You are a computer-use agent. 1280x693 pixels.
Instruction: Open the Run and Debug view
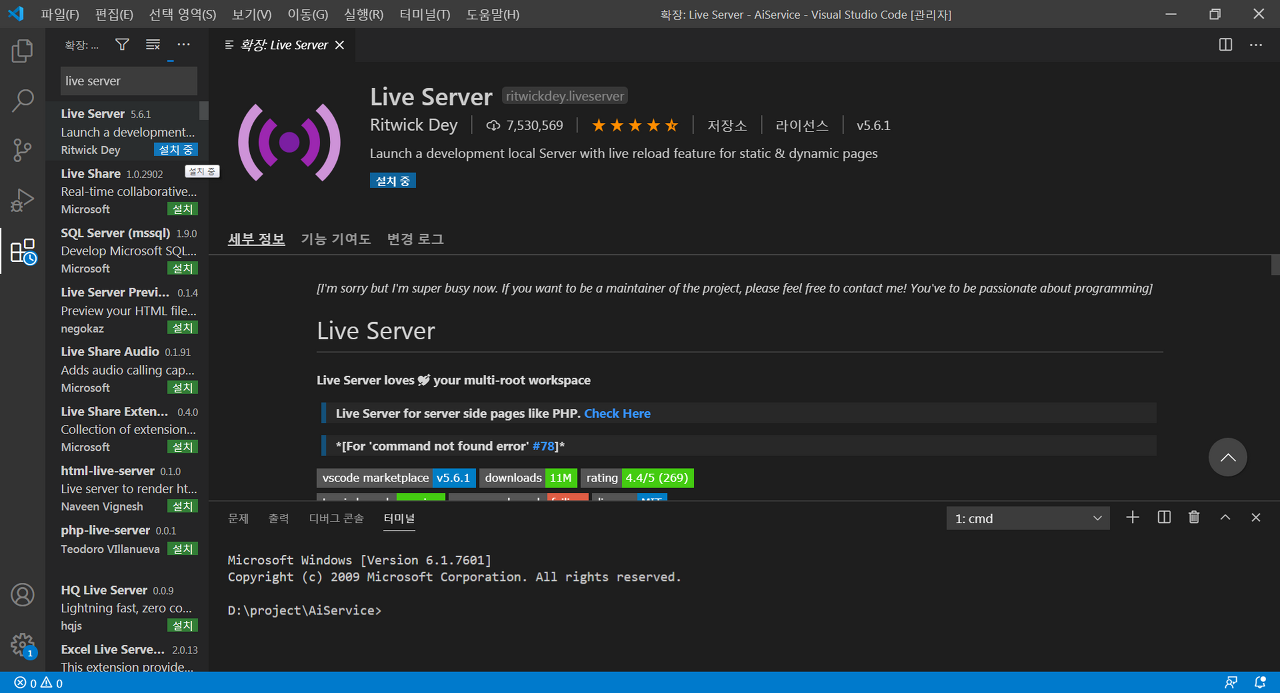pos(22,201)
